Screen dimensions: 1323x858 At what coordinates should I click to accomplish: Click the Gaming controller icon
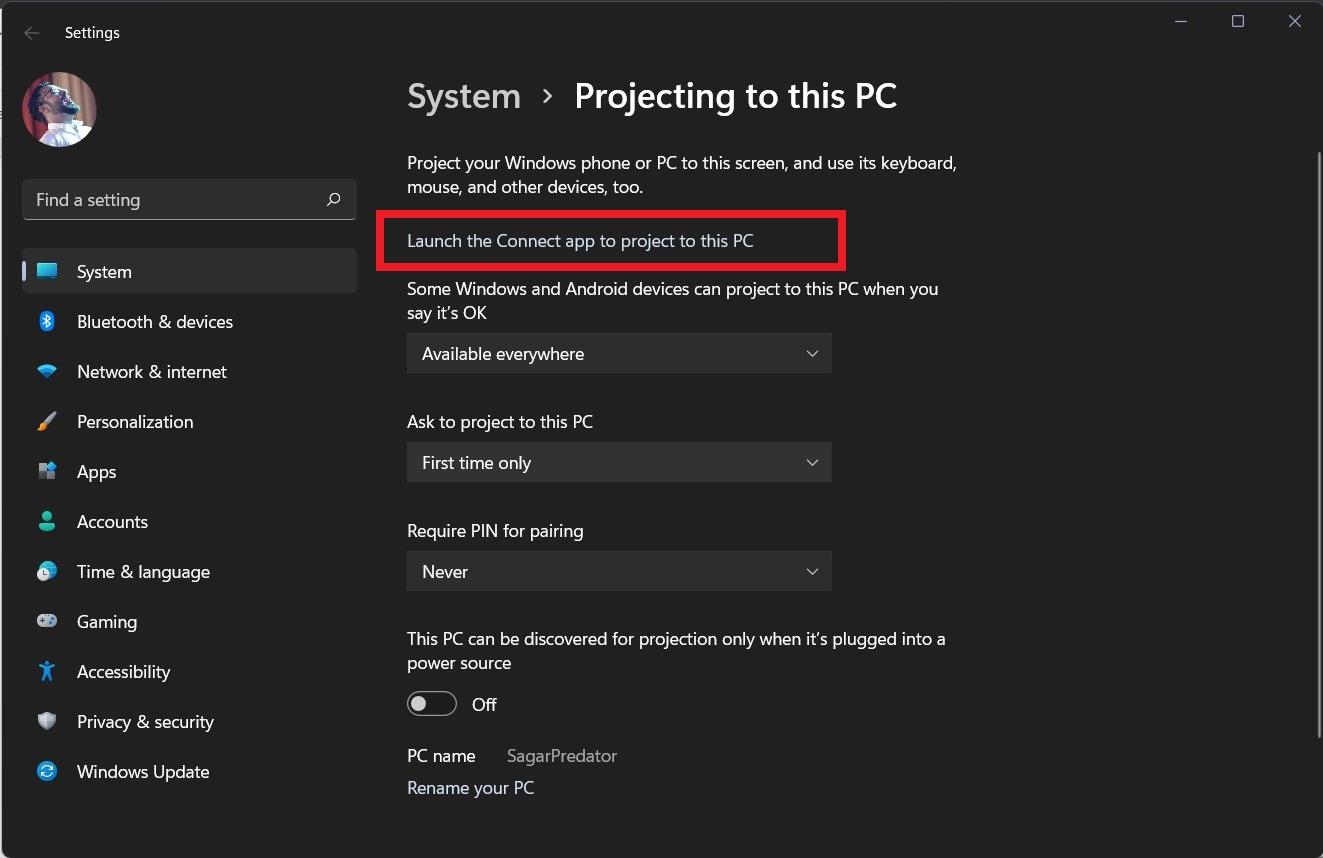click(x=47, y=621)
